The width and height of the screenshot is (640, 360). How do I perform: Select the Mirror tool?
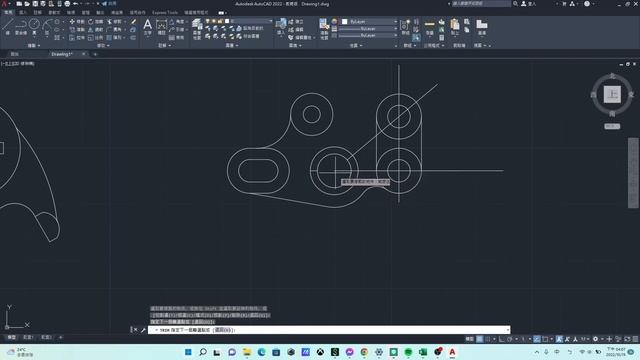pyautogui.click(x=96, y=29)
